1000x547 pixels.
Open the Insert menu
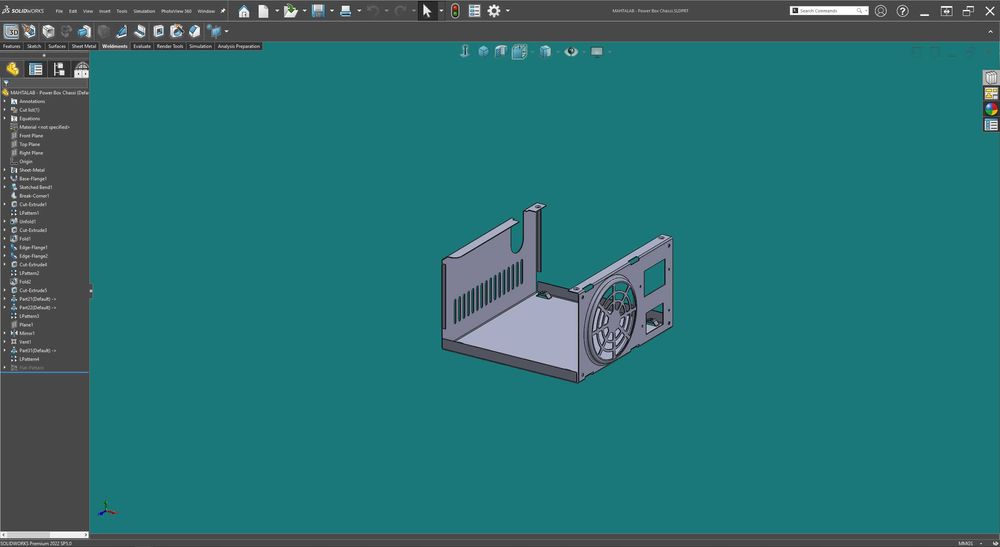point(104,11)
